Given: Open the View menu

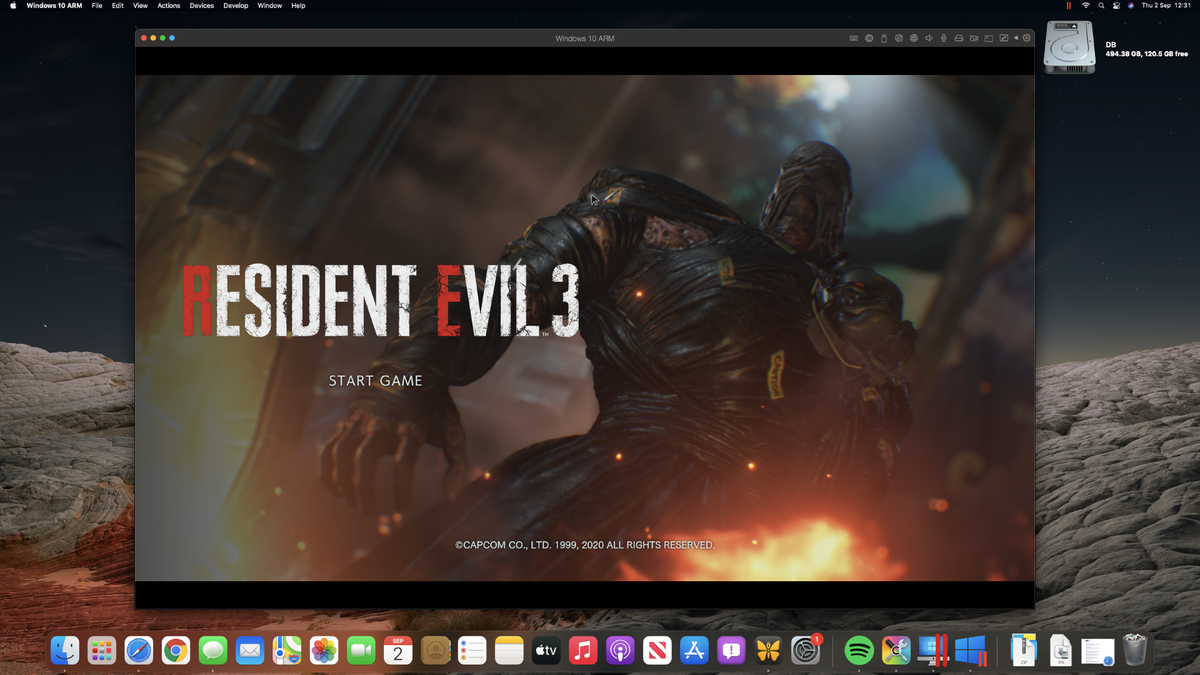Looking at the screenshot, I should click(x=140, y=5).
